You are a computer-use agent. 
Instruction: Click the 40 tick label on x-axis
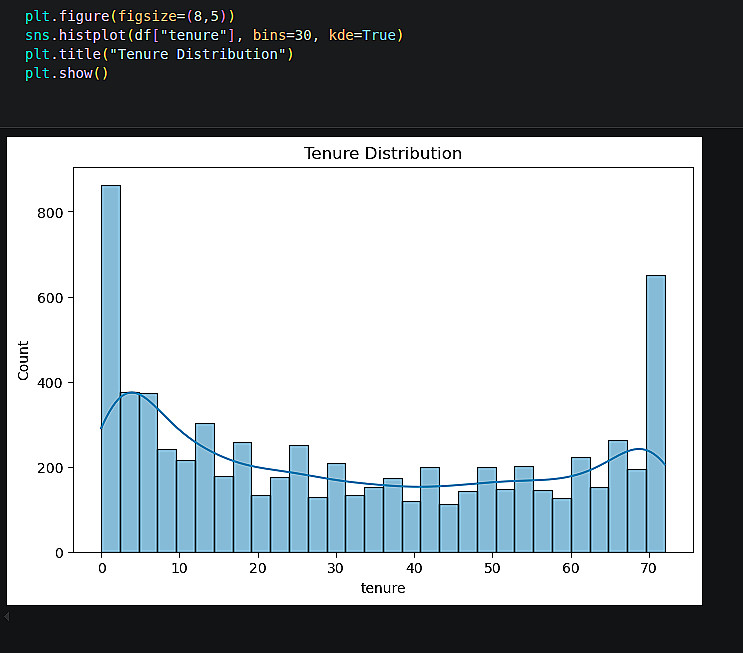(x=414, y=569)
